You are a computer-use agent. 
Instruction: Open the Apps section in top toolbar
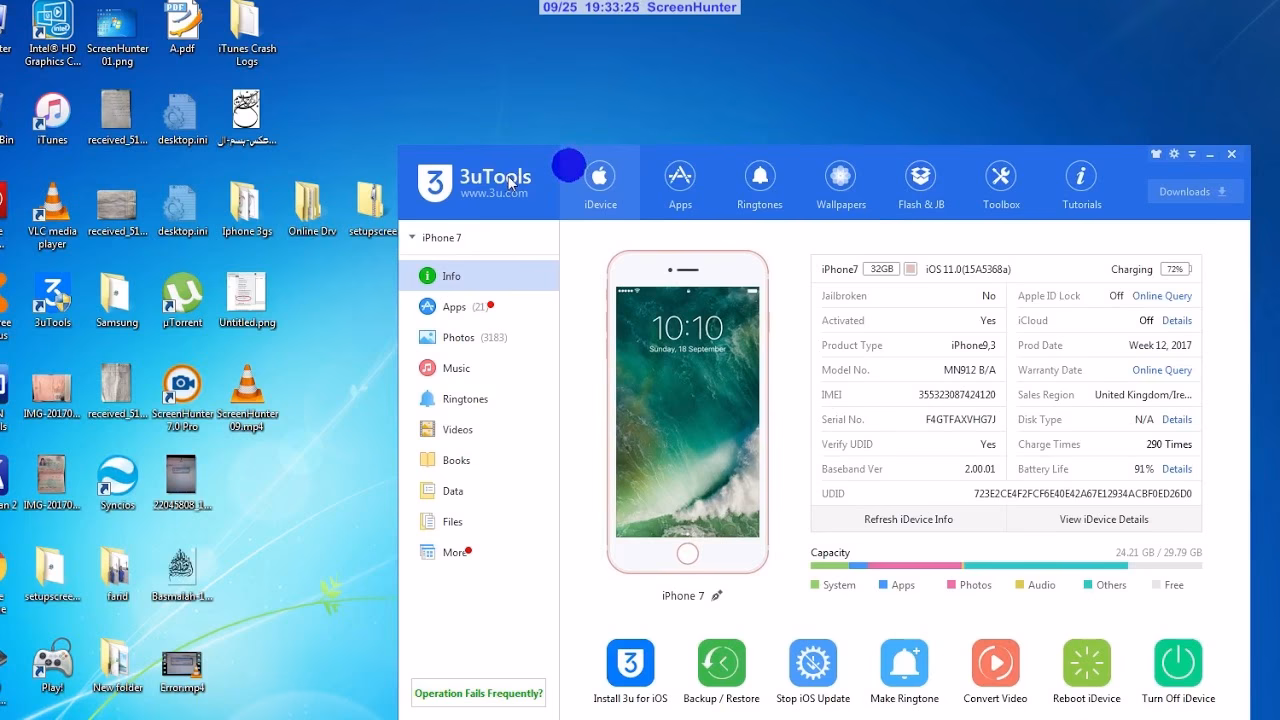point(680,185)
